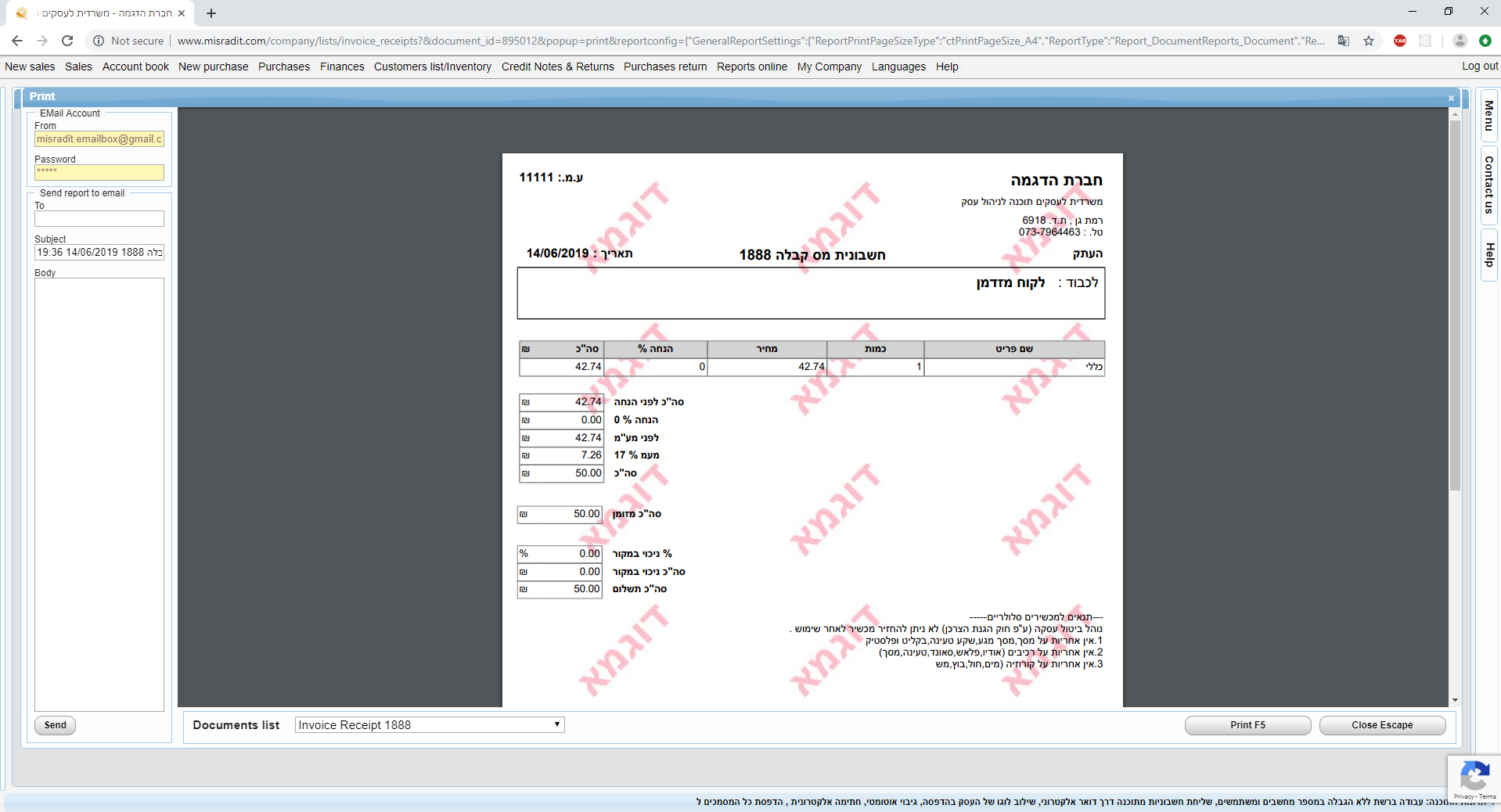Click the translate page icon in address bar
1501x812 pixels.
coord(1344,41)
